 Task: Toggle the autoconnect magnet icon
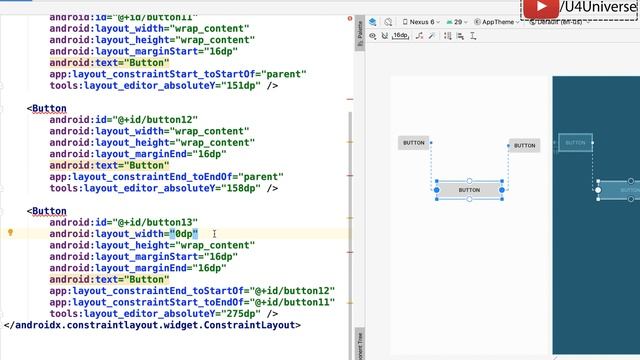(384, 36)
